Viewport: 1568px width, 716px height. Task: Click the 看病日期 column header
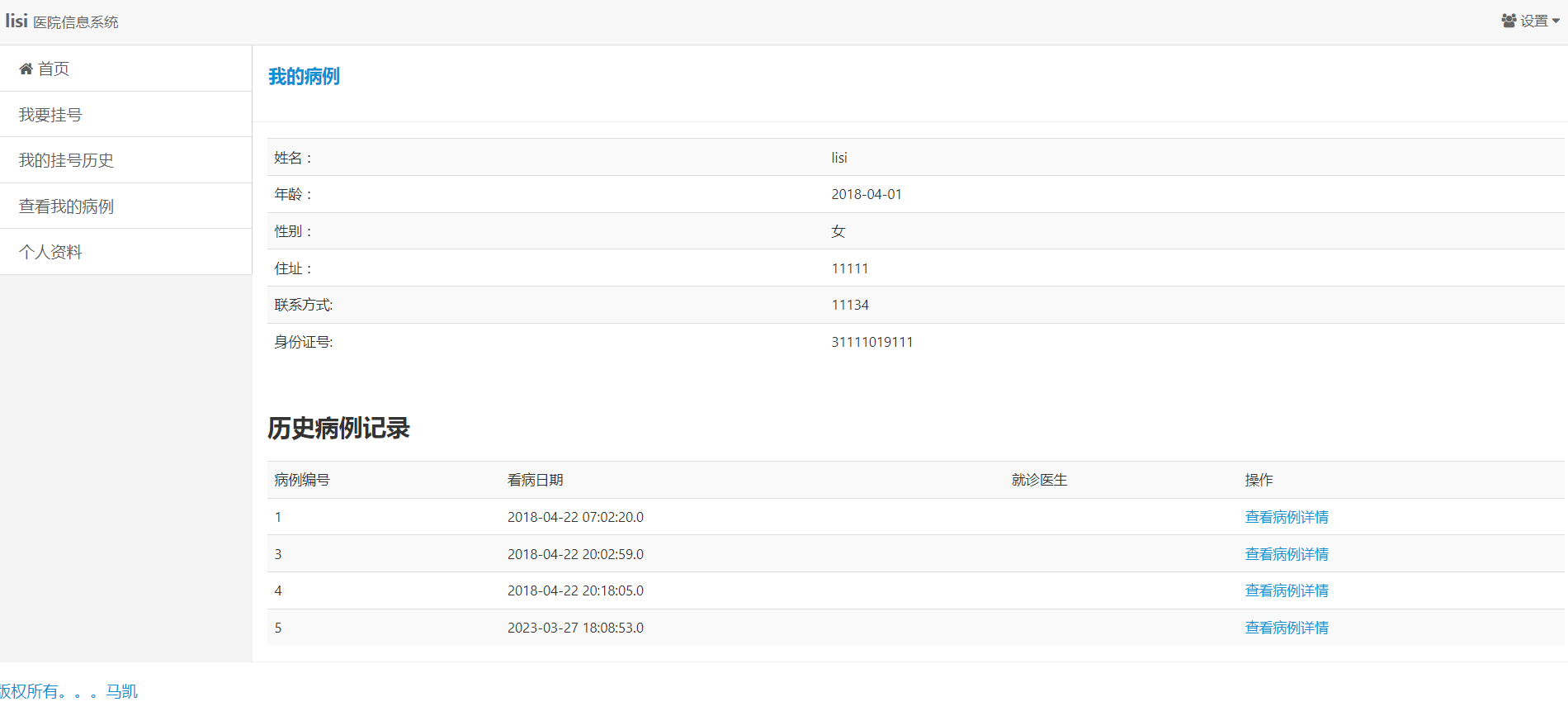click(536, 480)
